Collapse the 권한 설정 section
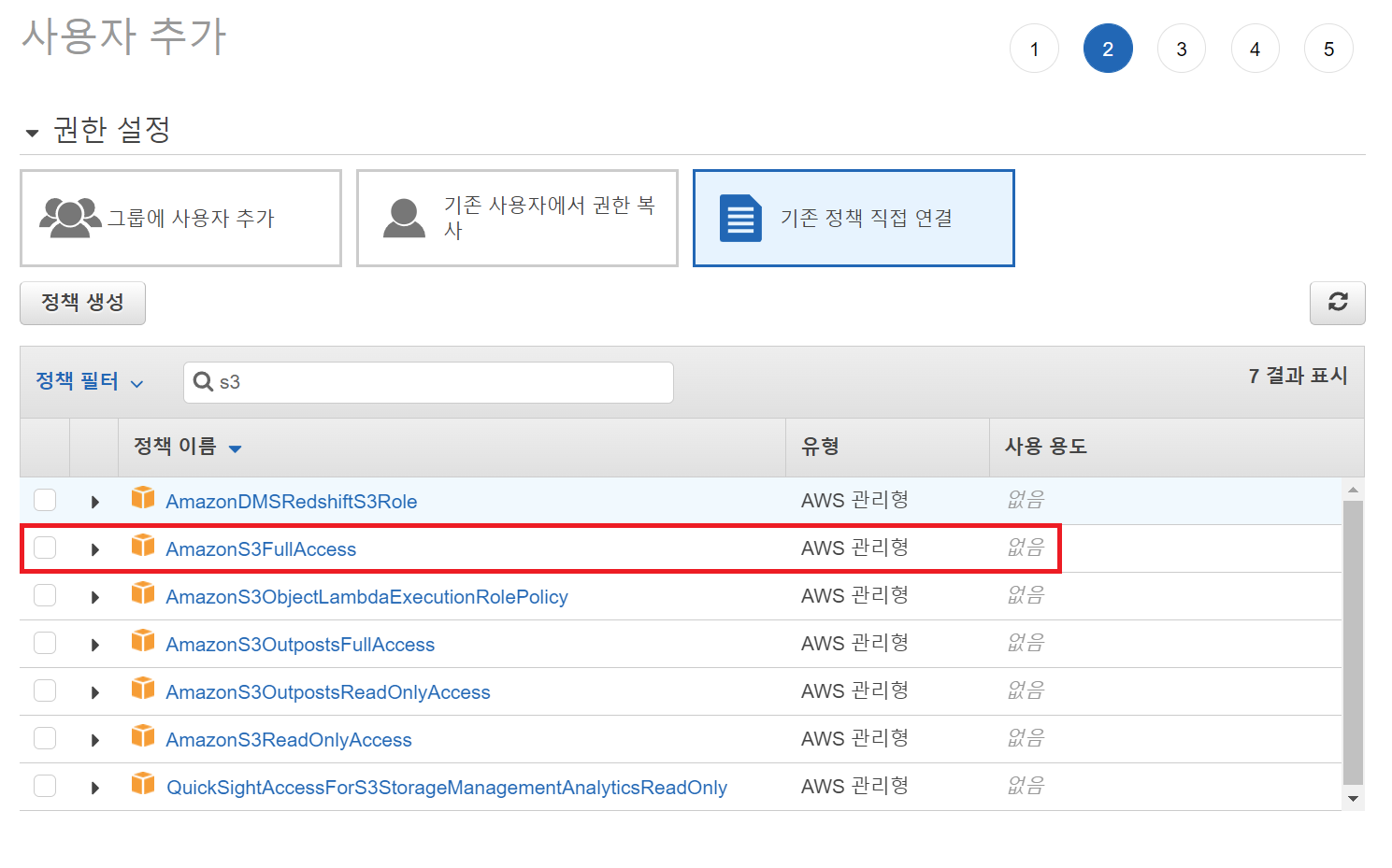Image resolution: width=1392 pixels, height=868 pixels. [x=32, y=133]
